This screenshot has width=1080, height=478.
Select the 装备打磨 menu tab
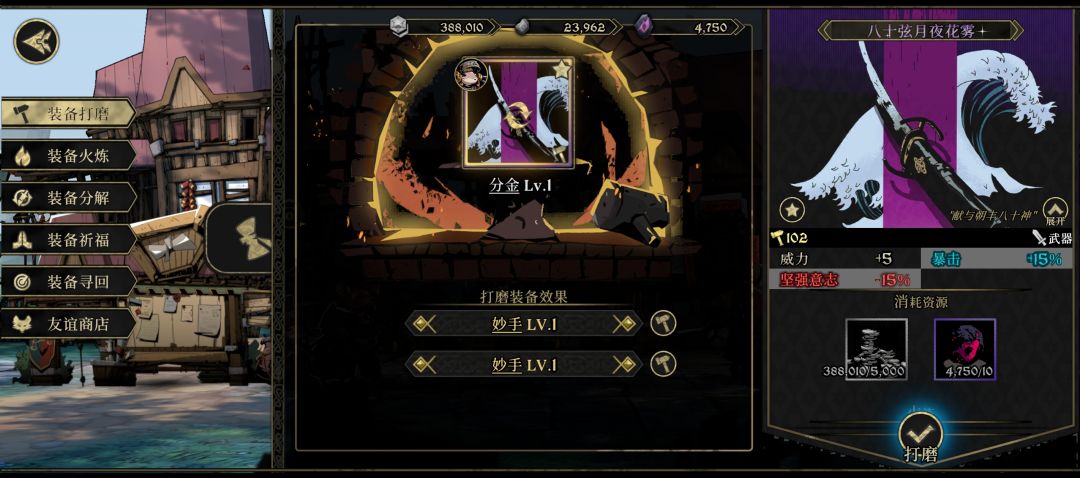68,114
